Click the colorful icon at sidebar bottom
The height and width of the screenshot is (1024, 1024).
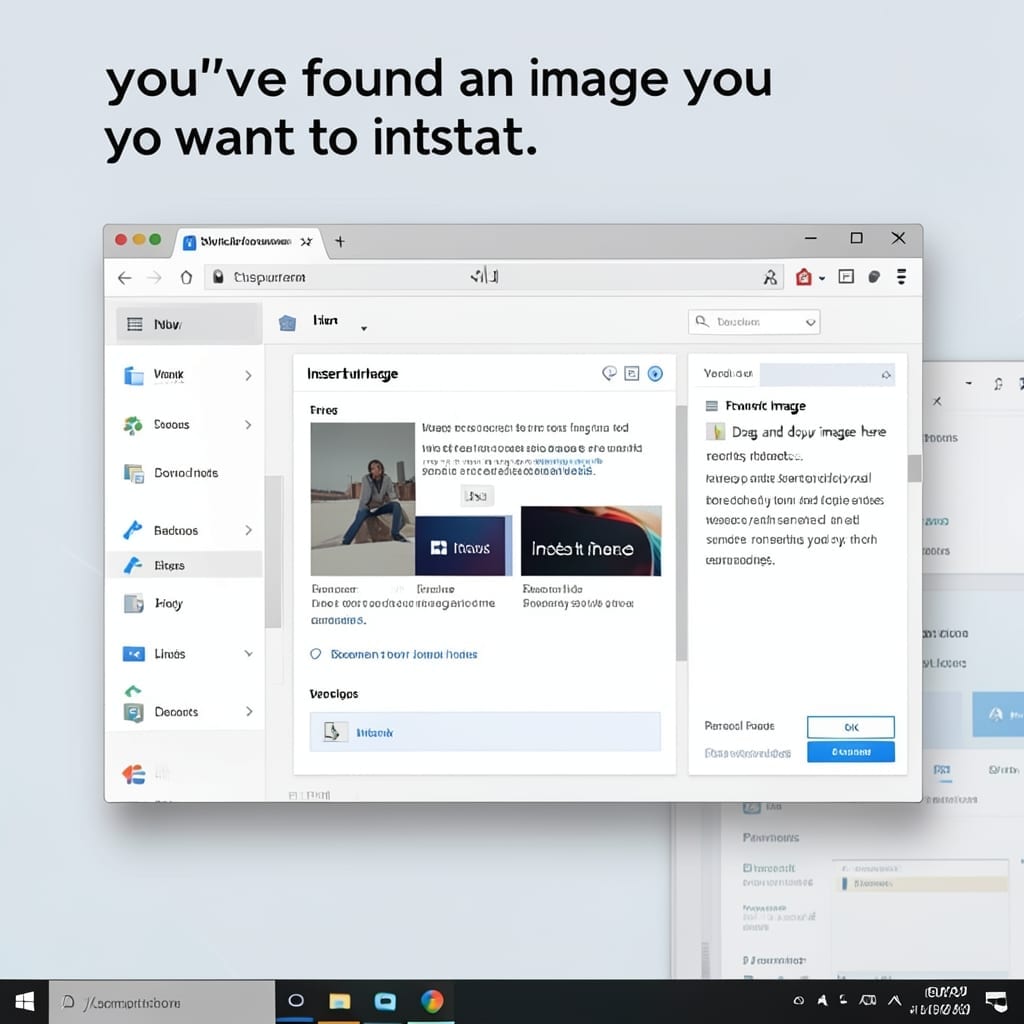(134, 775)
